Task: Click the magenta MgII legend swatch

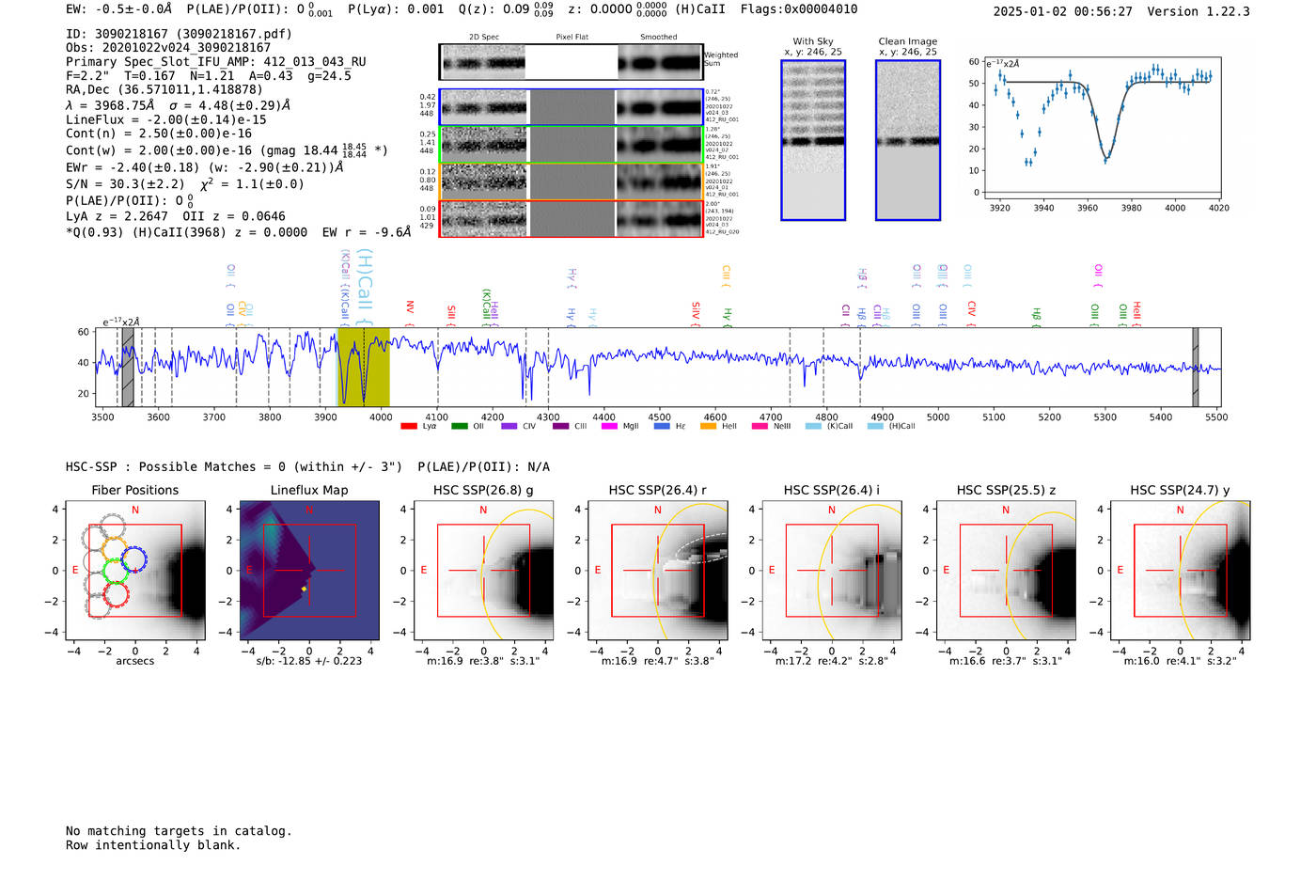Action: [610, 426]
